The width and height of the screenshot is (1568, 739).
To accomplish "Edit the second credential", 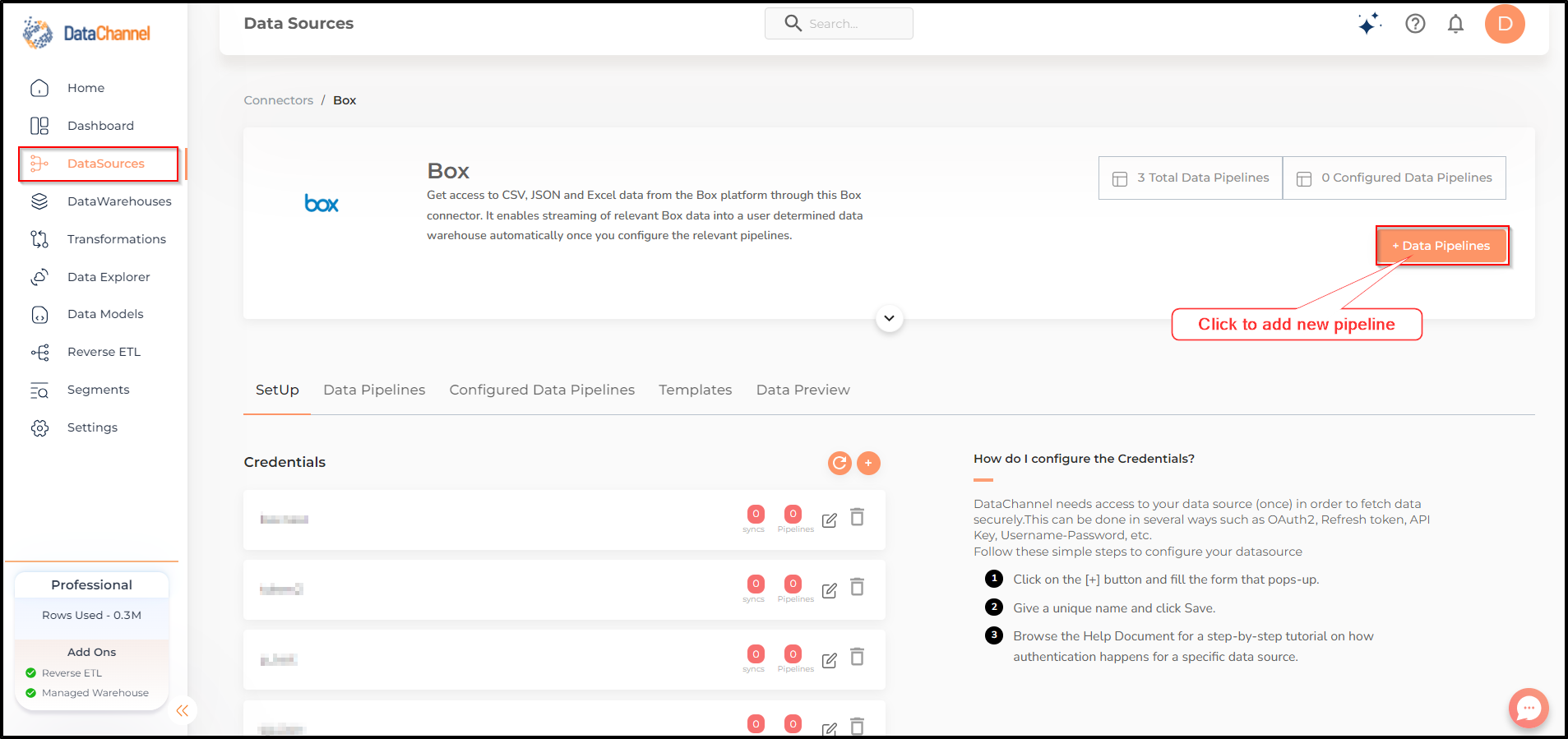I will click(830, 590).
